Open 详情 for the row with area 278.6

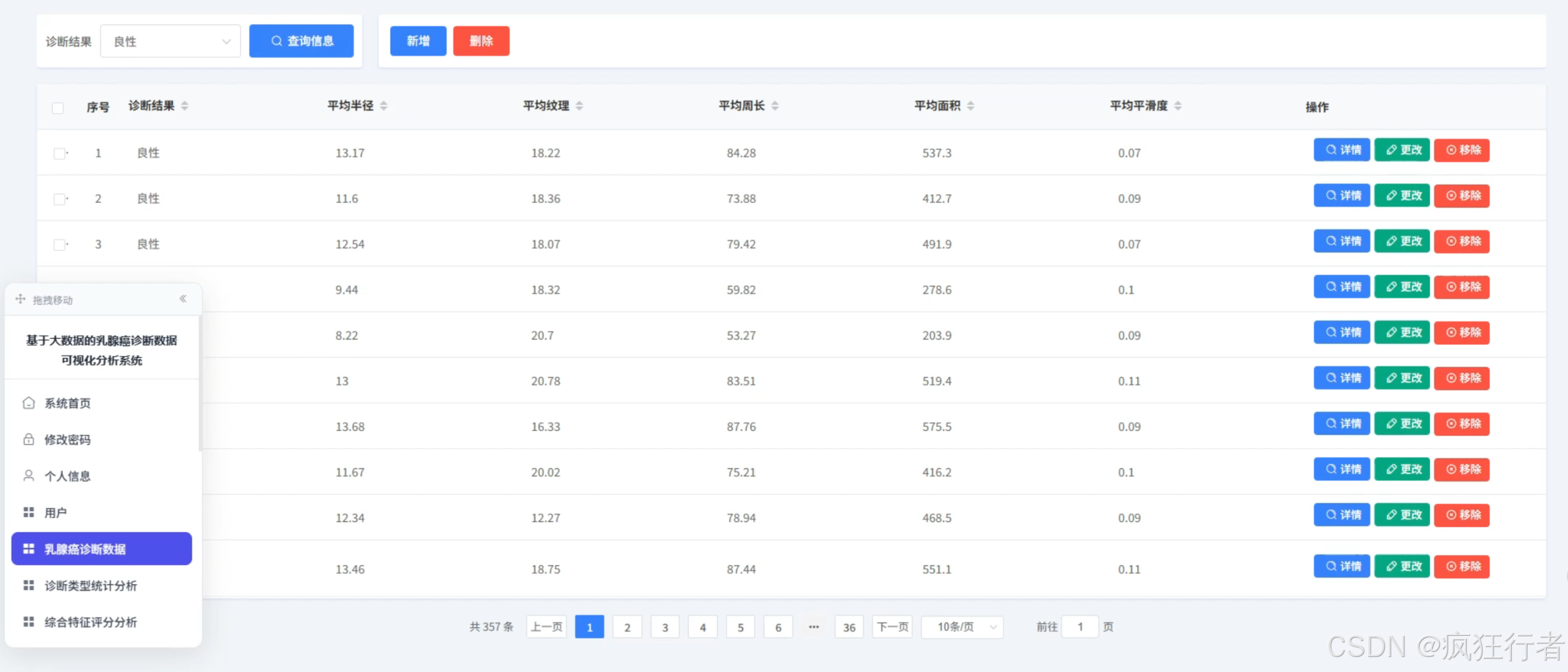tap(1342, 287)
